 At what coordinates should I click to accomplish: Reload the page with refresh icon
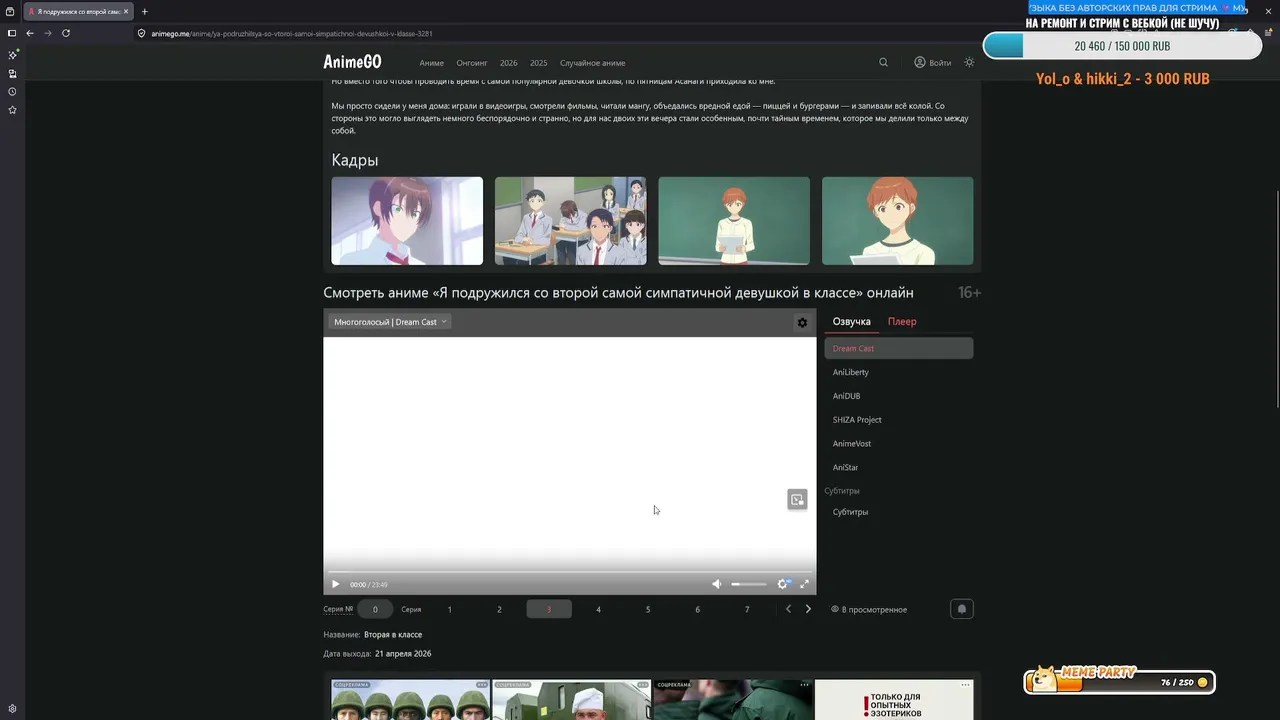point(66,33)
